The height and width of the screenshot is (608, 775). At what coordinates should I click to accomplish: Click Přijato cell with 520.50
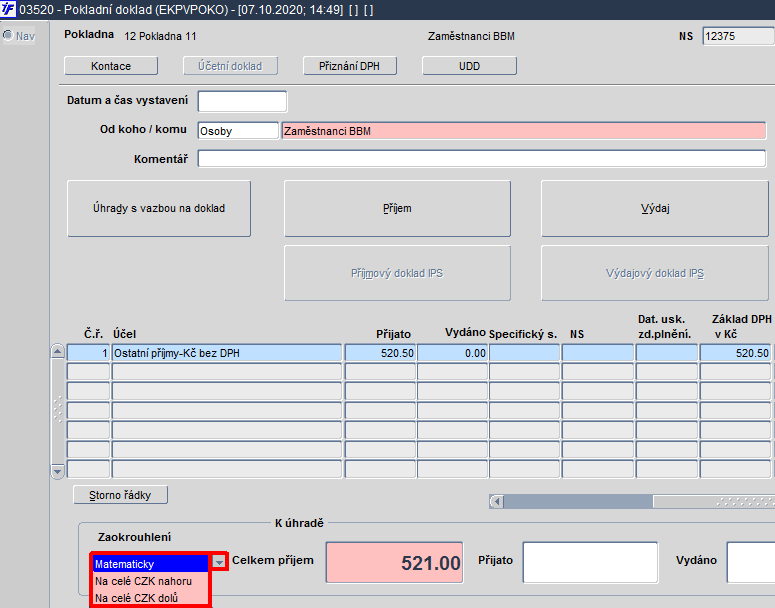380,353
